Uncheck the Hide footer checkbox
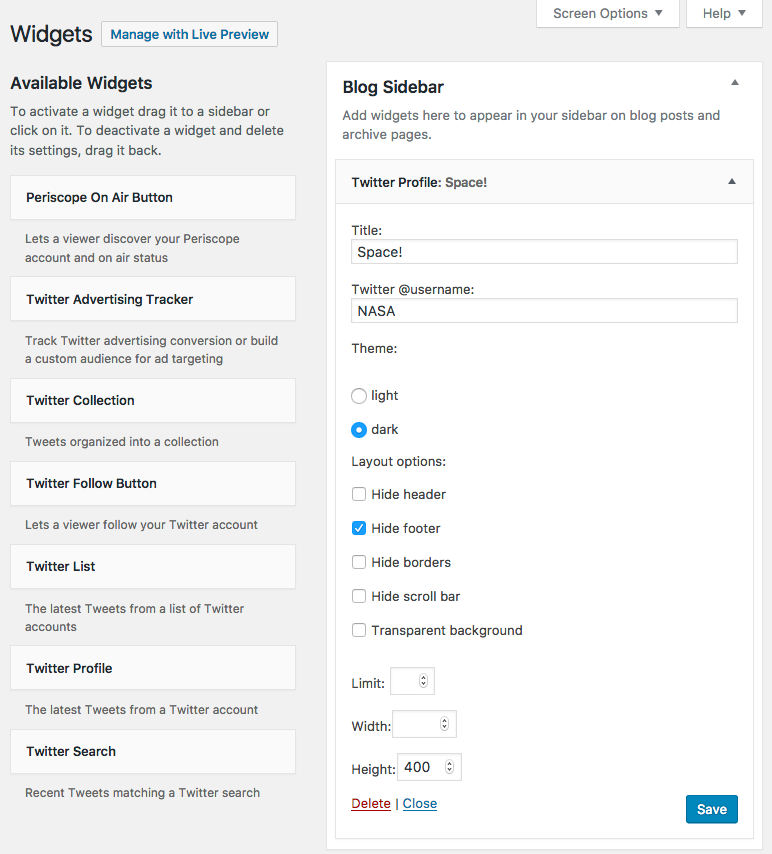Screen dimensions: 772x854 pyautogui.click(x=359, y=528)
